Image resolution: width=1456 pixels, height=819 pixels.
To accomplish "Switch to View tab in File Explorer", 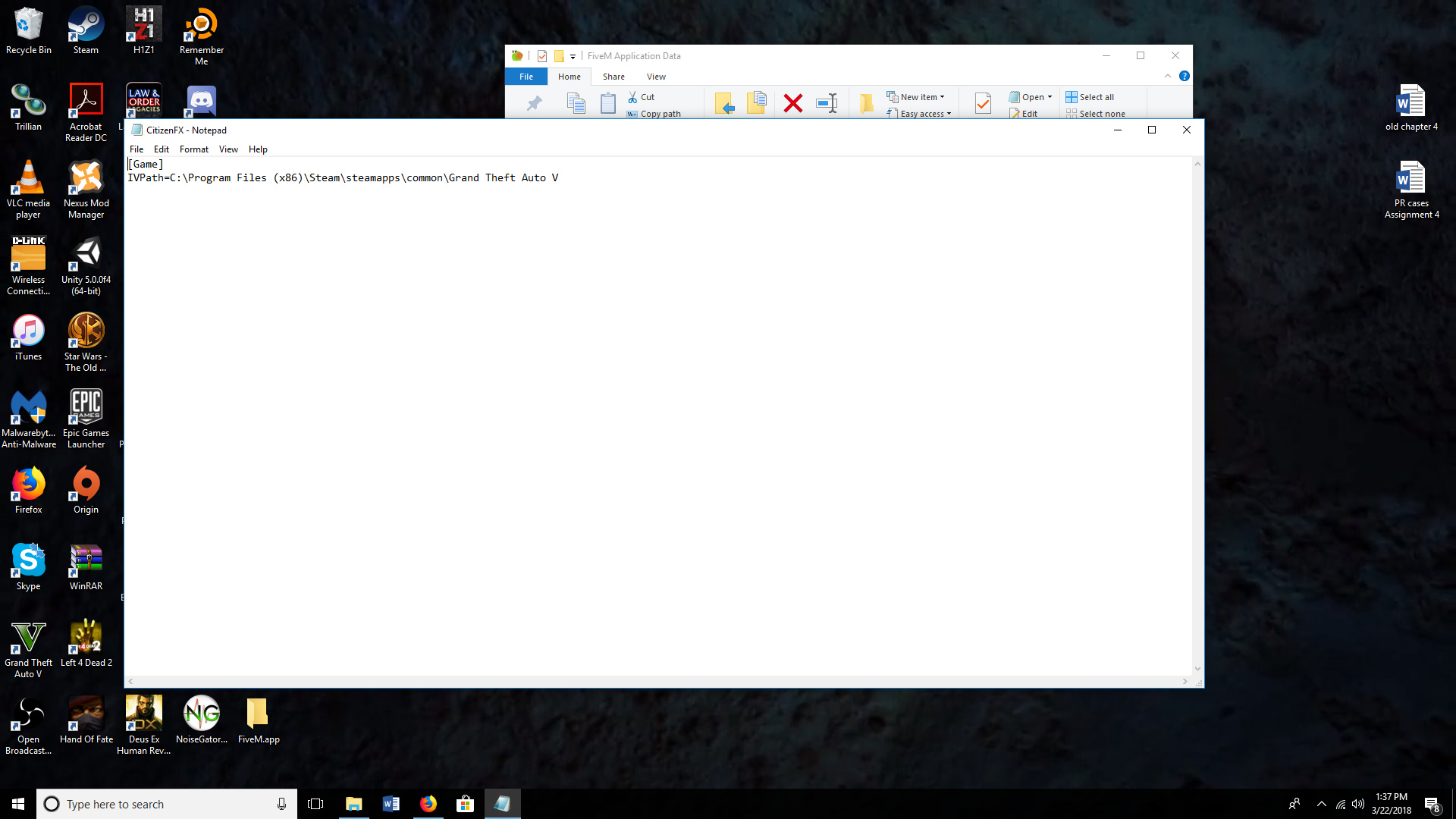I will [656, 77].
